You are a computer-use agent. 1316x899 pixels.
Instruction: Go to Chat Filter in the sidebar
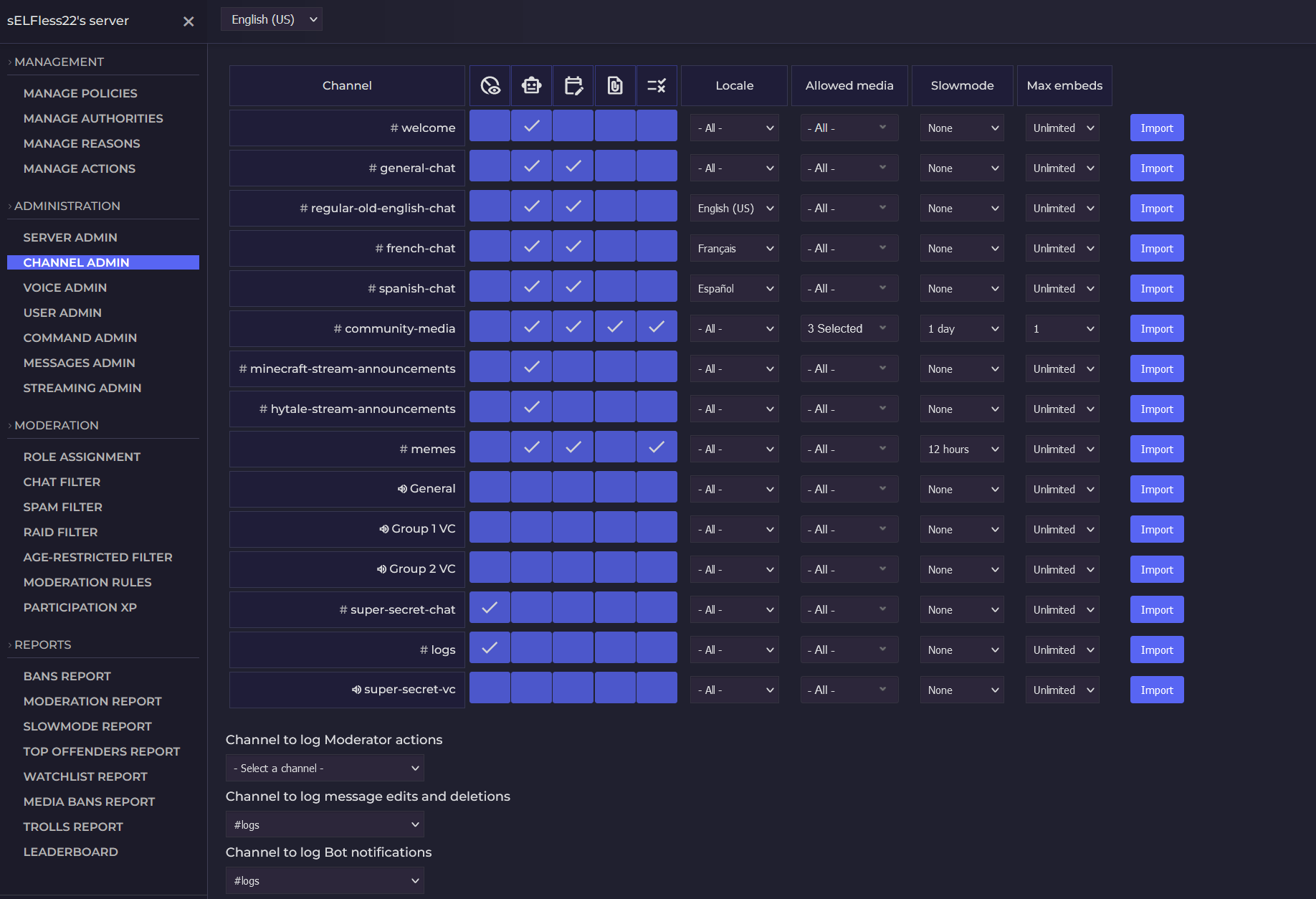tap(62, 482)
